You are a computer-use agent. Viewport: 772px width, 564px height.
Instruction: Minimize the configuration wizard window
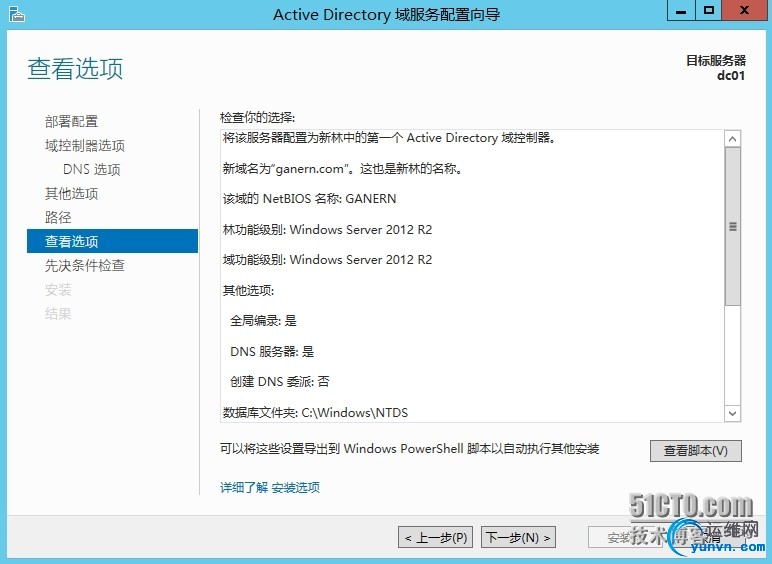tap(681, 10)
